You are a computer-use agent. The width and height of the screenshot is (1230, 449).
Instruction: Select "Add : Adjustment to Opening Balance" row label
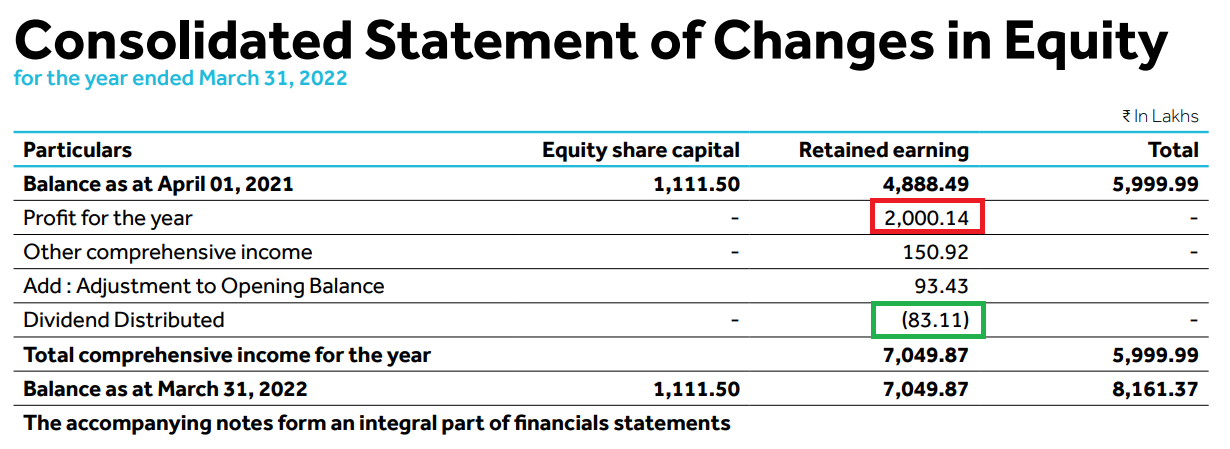[x=203, y=286]
